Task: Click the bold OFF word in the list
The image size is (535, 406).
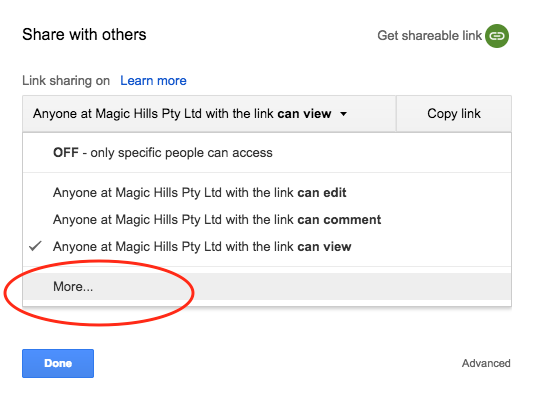Action: tap(66, 153)
